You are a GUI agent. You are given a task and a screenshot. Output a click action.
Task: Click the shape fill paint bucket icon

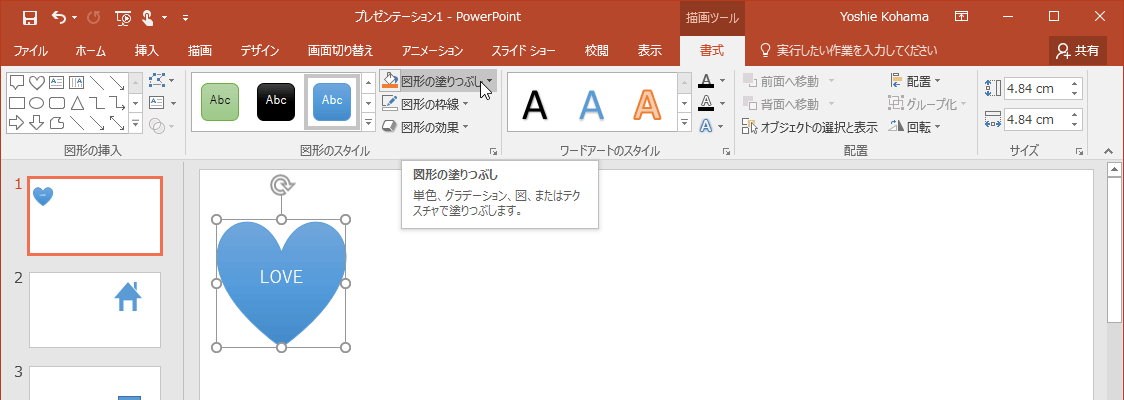pyautogui.click(x=389, y=81)
